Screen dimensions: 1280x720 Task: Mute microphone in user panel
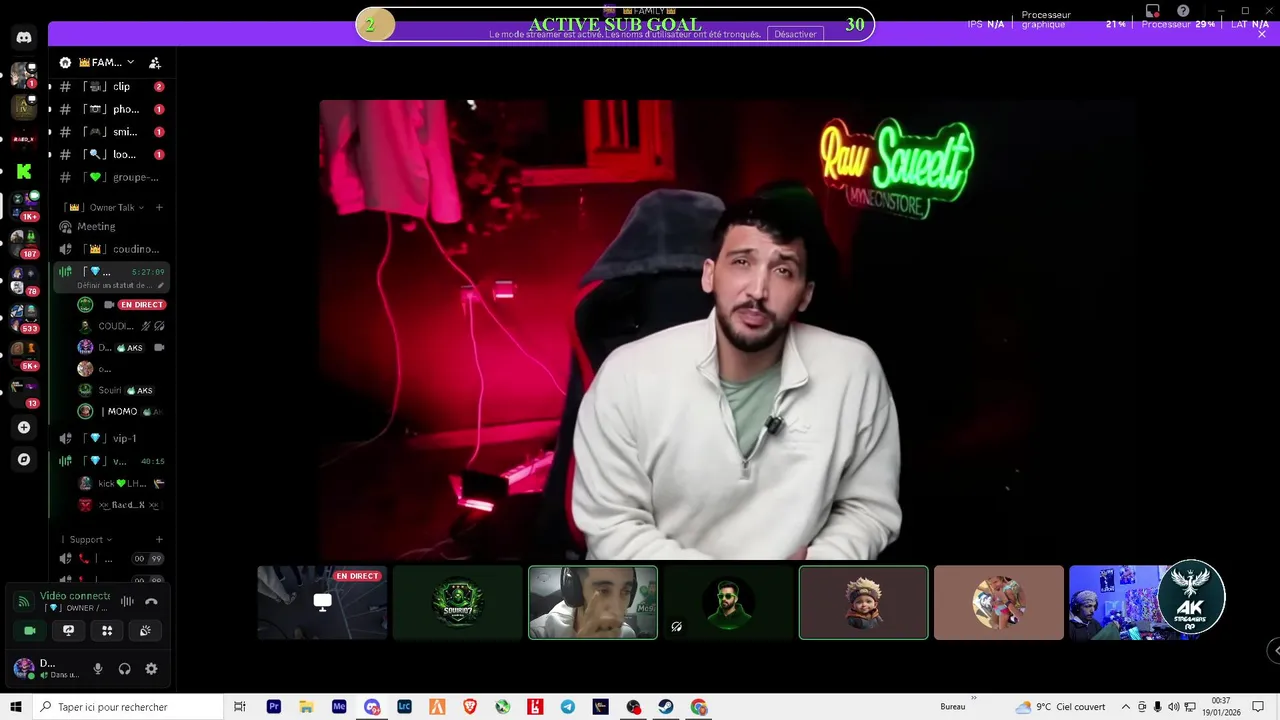[97, 669]
